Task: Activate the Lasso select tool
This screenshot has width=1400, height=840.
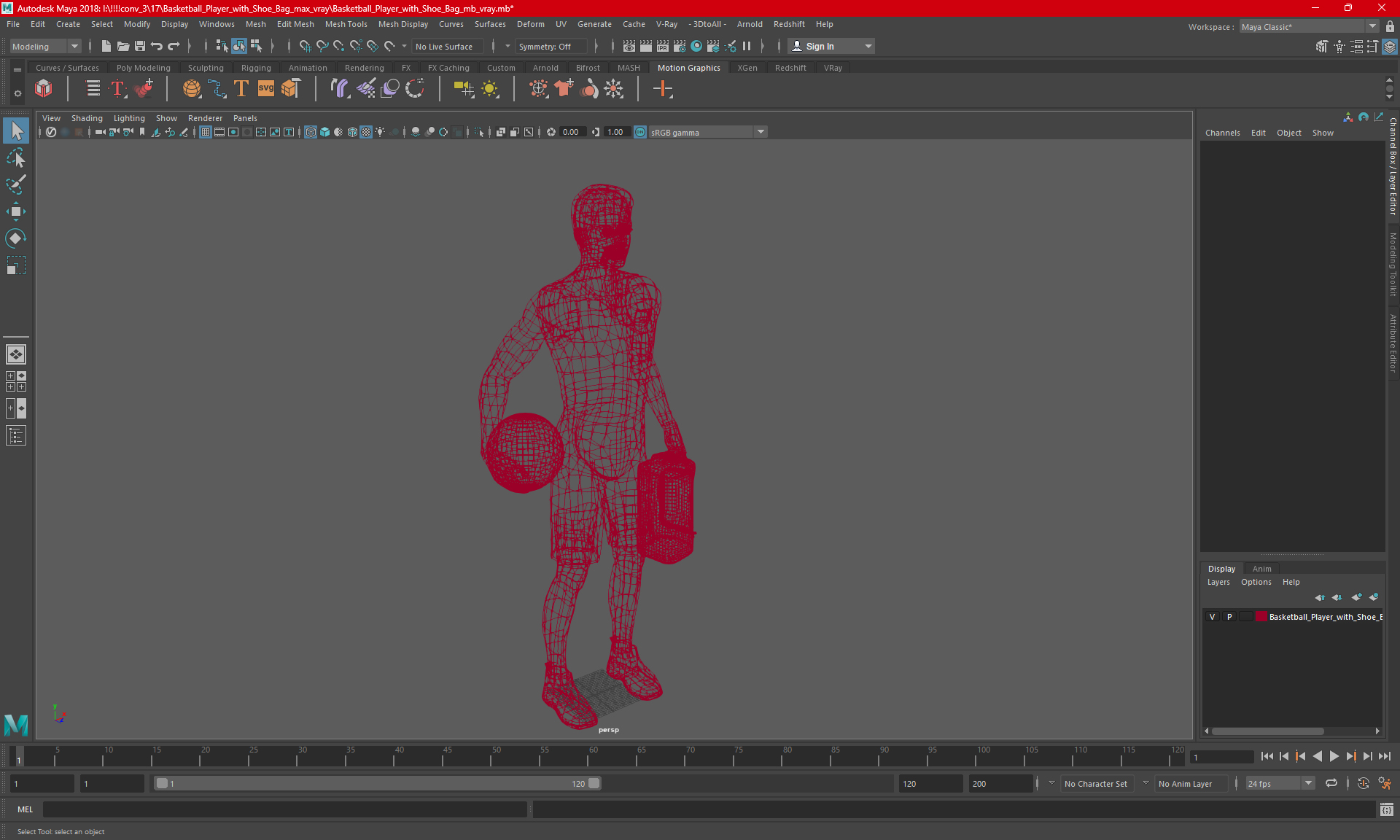Action: [16, 158]
